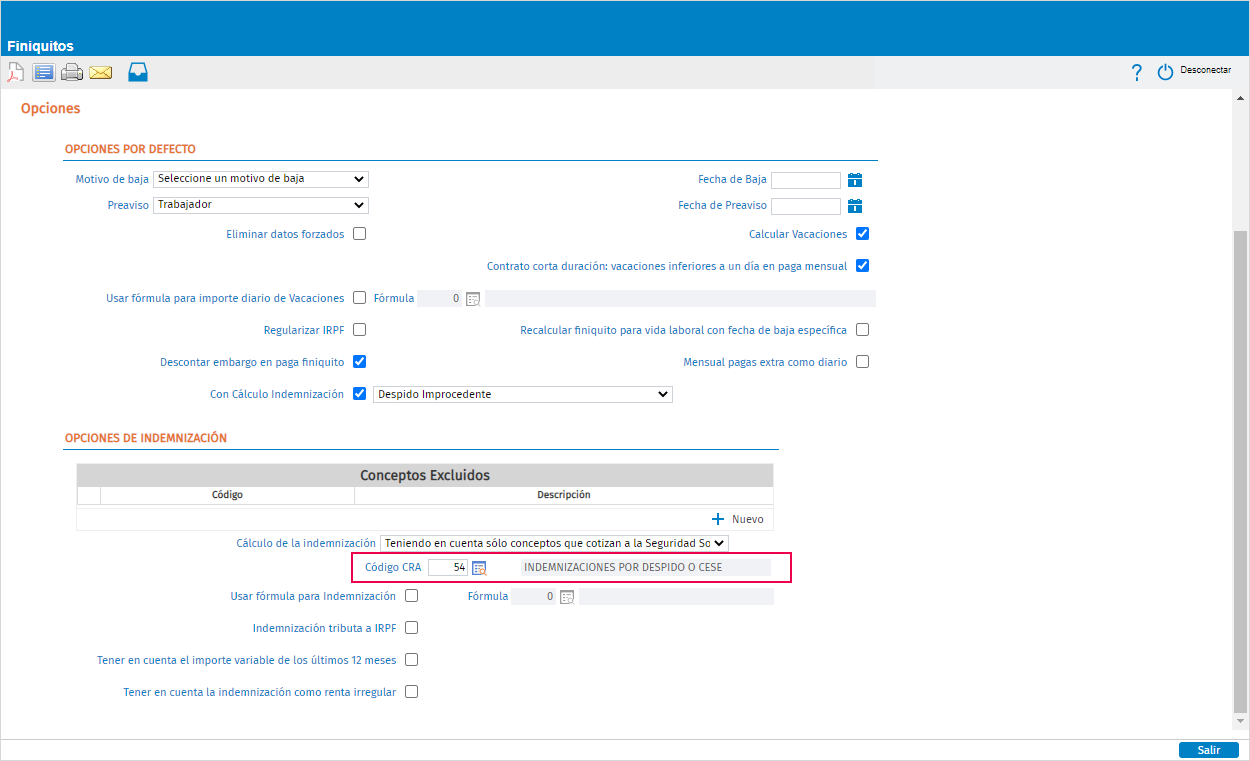Open the Motivo de baja dropdown

[x=261, y=179]
